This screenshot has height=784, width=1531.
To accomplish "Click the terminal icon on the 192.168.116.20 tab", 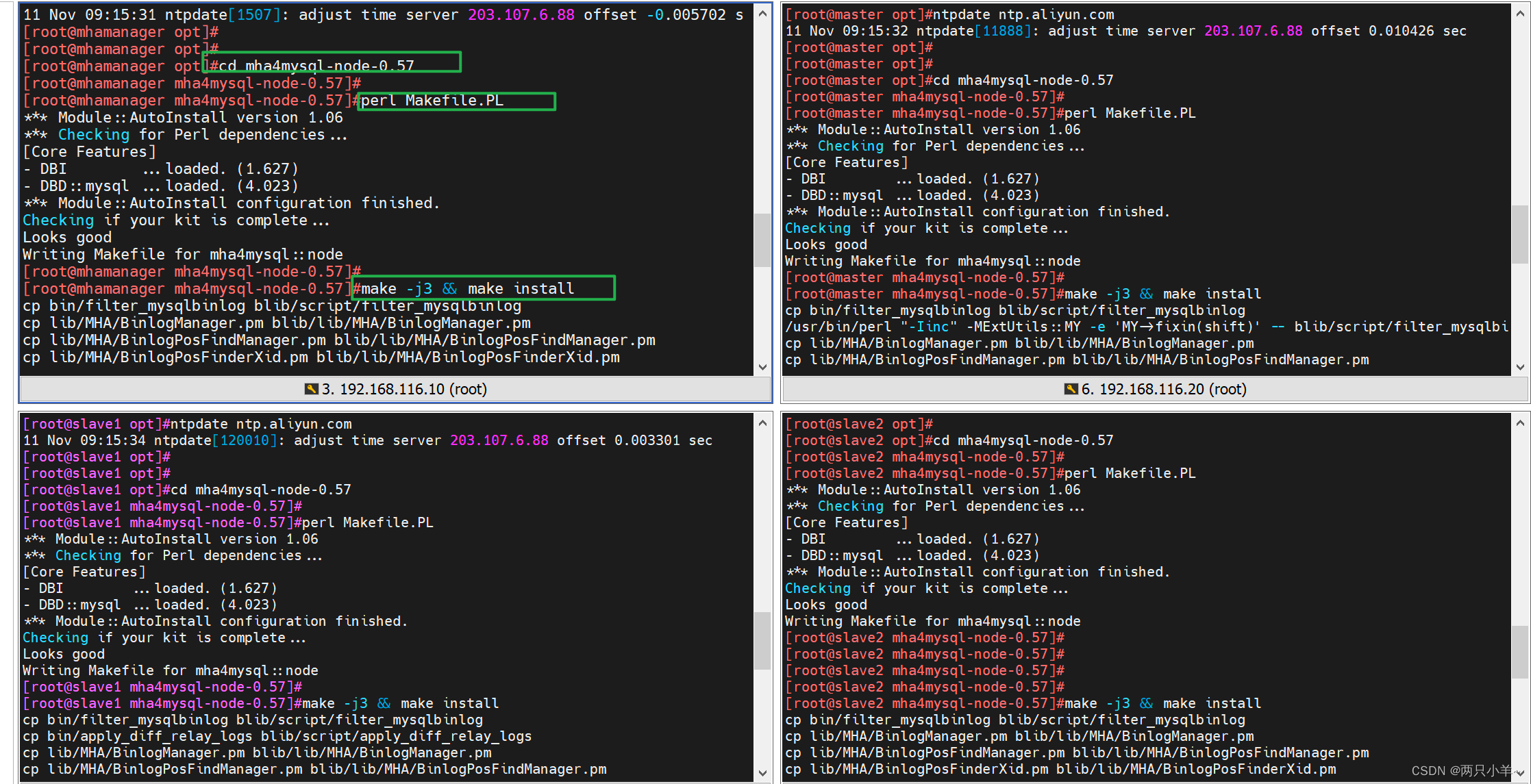I will pos(1071,389).
